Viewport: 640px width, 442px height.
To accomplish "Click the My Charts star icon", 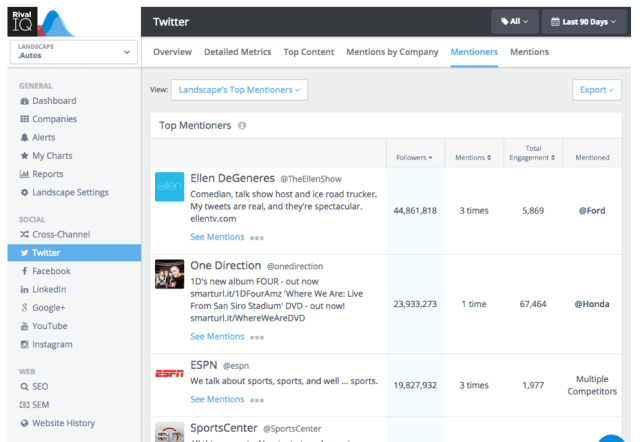I will coord(24,155).
